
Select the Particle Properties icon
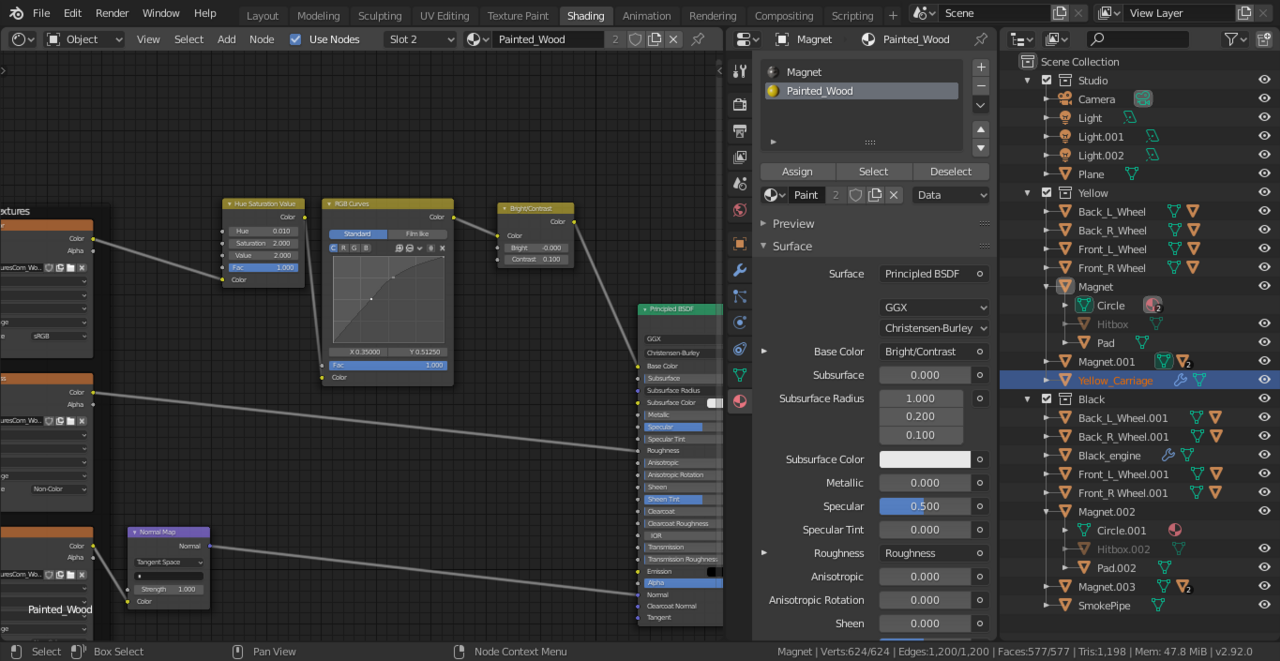(x=738, y=296)
